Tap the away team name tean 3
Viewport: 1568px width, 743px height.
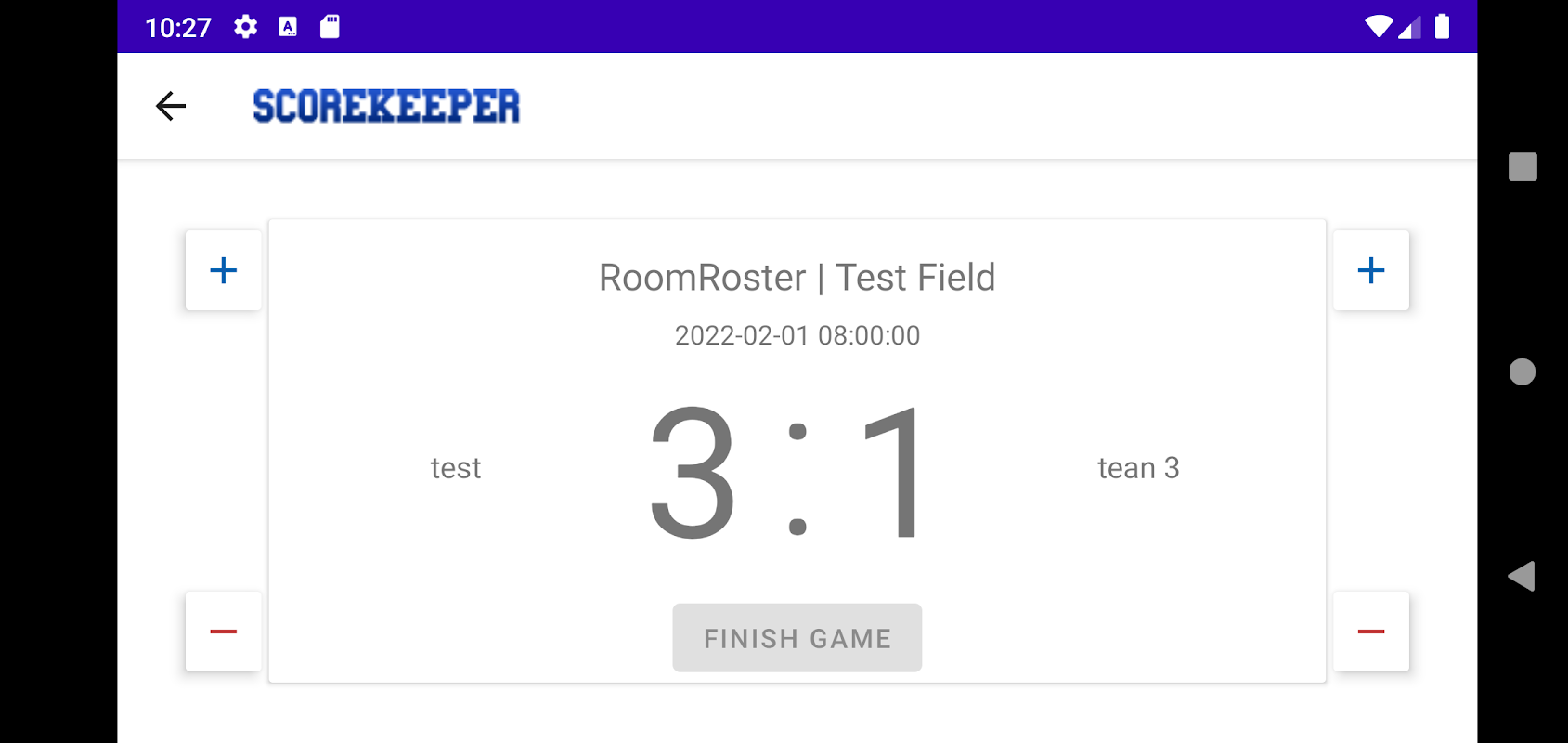(x=1138, y=468)
